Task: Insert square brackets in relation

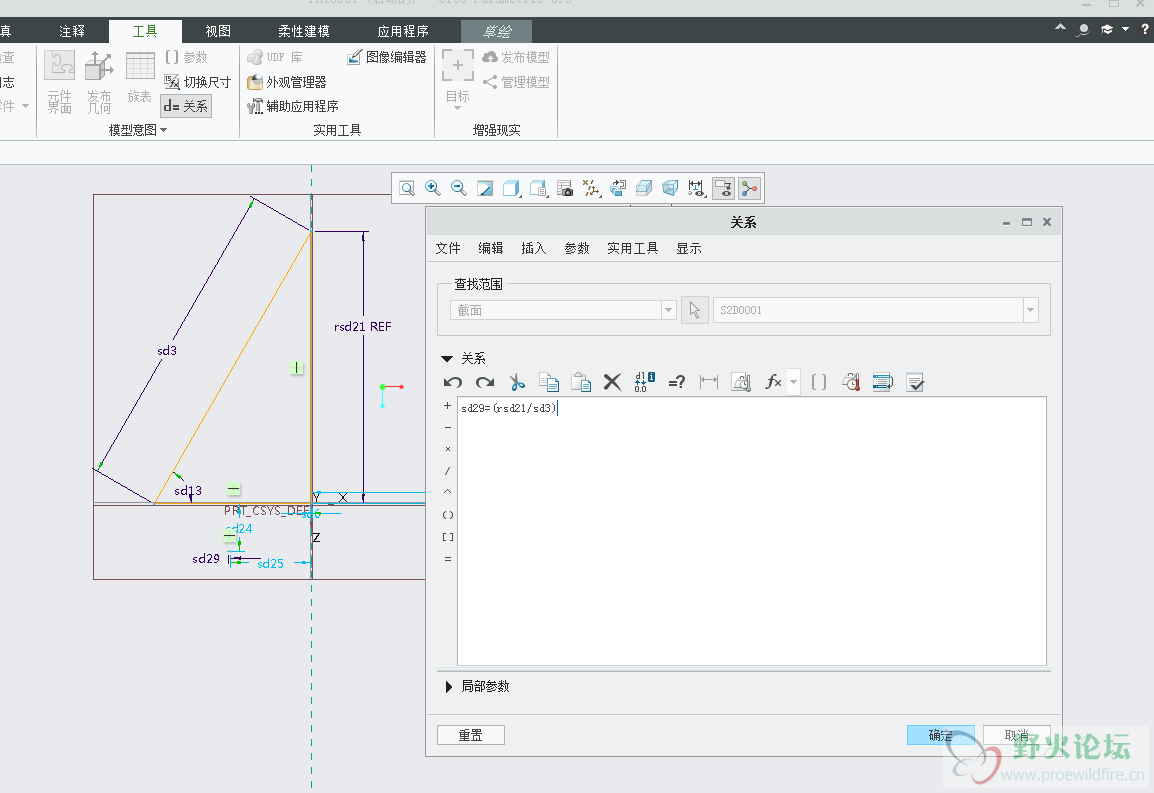Action: click(x=447, y=537)
